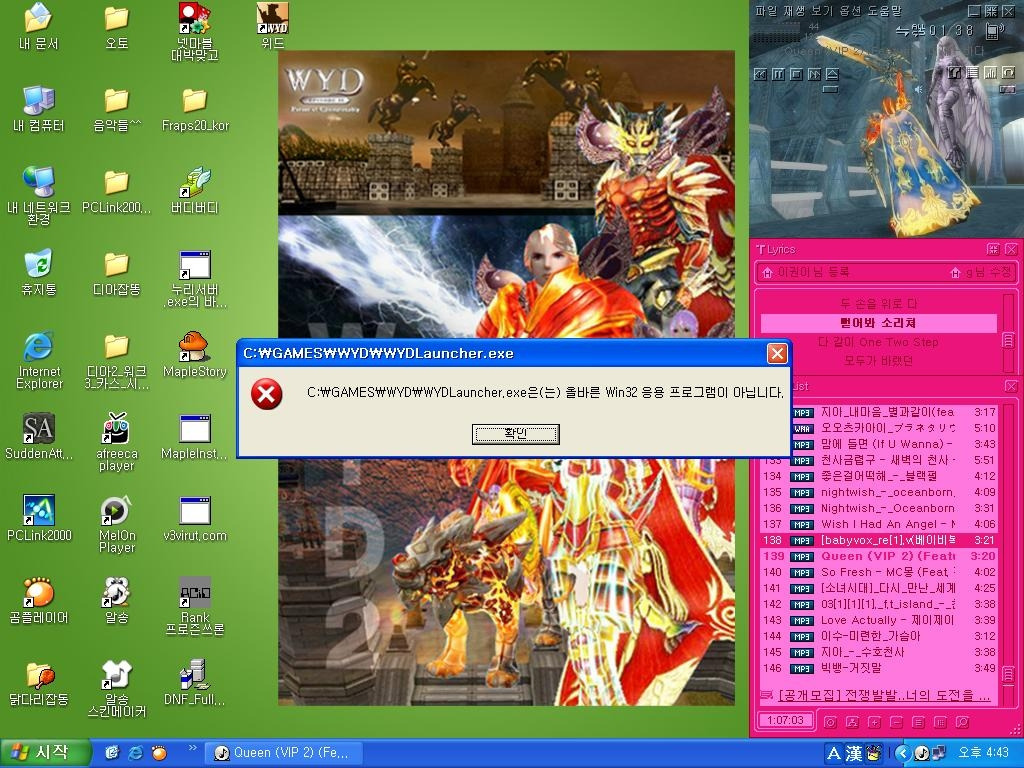Select 버디버디 desktop icon
Screen dimensions: 1024x768
point(194,191)
